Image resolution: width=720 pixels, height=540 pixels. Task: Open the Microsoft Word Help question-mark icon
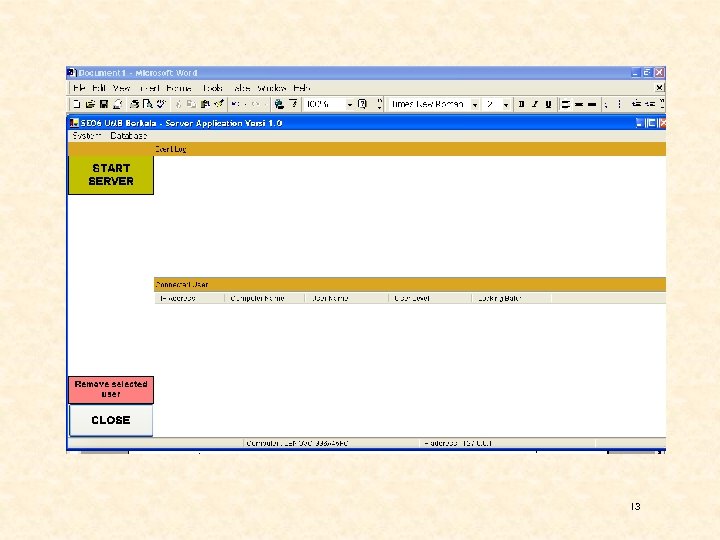(x=362, y=104)
